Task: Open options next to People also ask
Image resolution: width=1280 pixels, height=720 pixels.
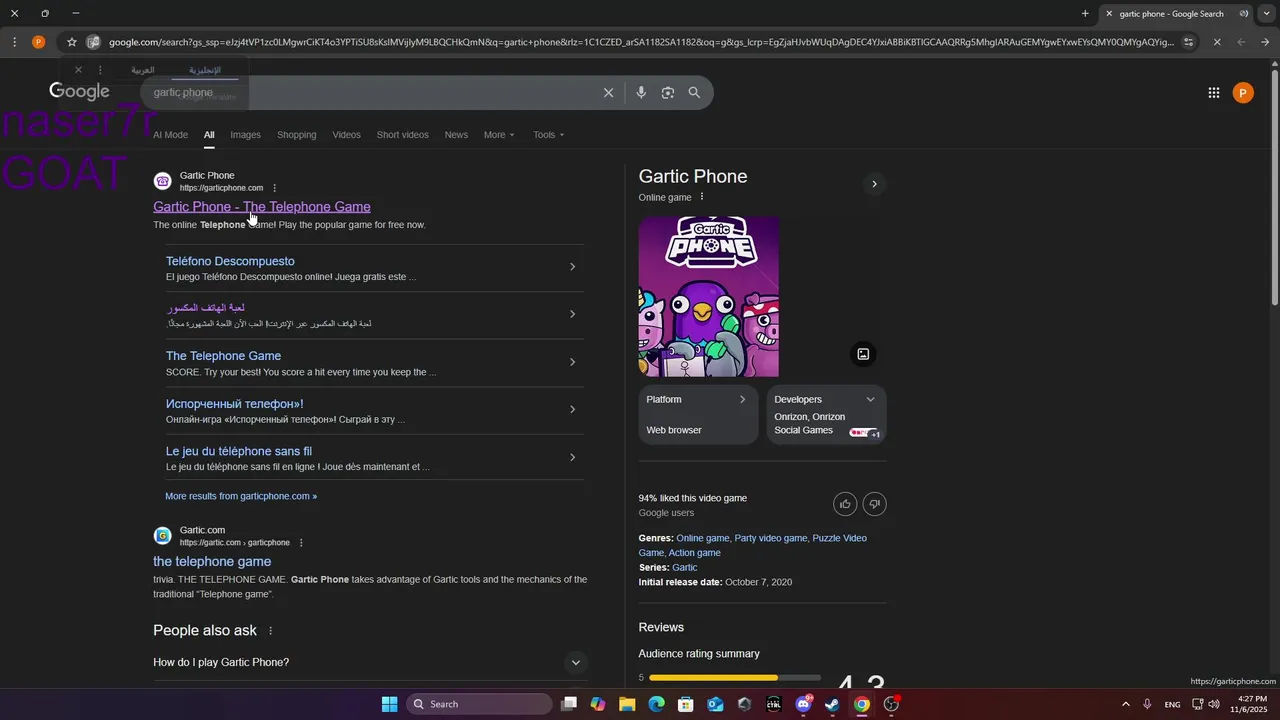Action: tap(270, 631)
